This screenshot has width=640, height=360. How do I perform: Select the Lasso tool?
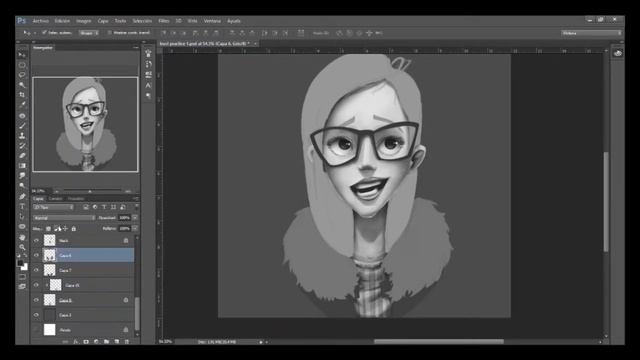tap(22, 75)
